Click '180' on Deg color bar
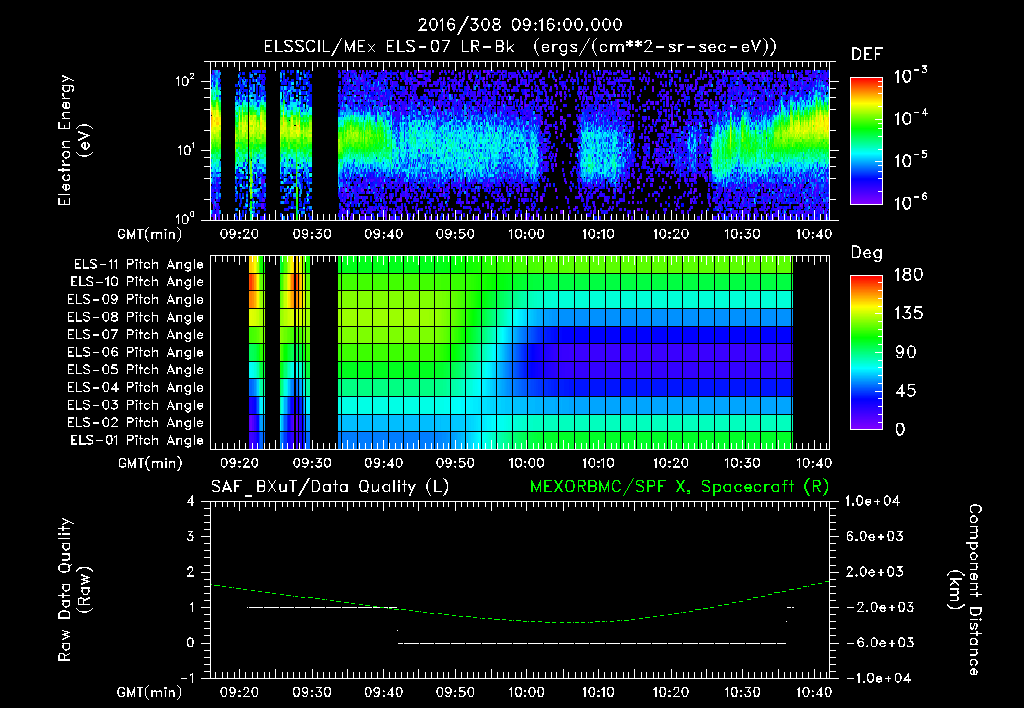The height and width of the screenshot is (708, 1024). pos(908,275)
